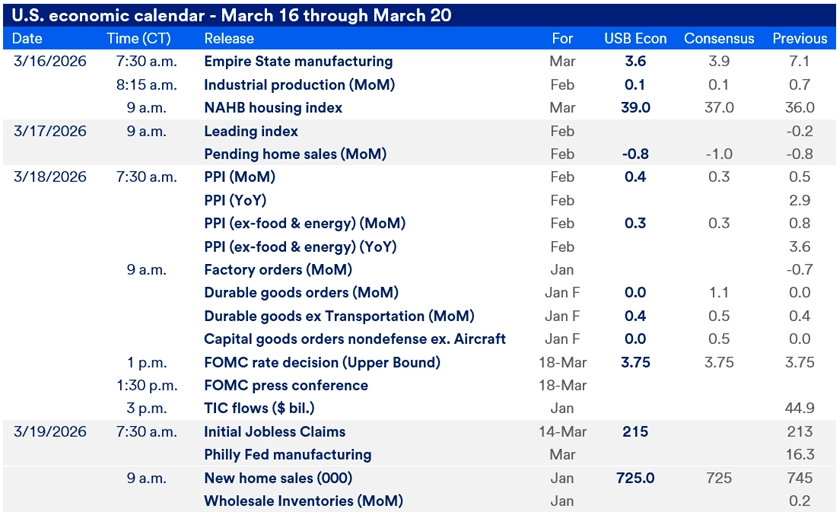
Task: Select the '8:15 a.m.' time cell
Action: click(146, 85)
